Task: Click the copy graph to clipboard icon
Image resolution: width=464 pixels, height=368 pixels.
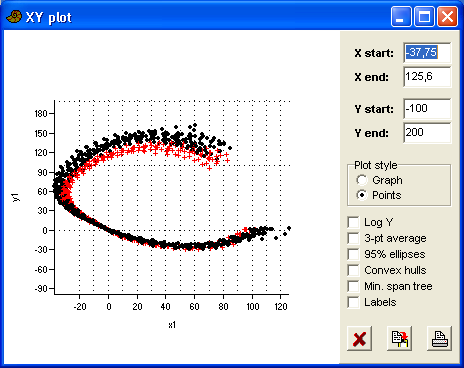Action: 399,339
